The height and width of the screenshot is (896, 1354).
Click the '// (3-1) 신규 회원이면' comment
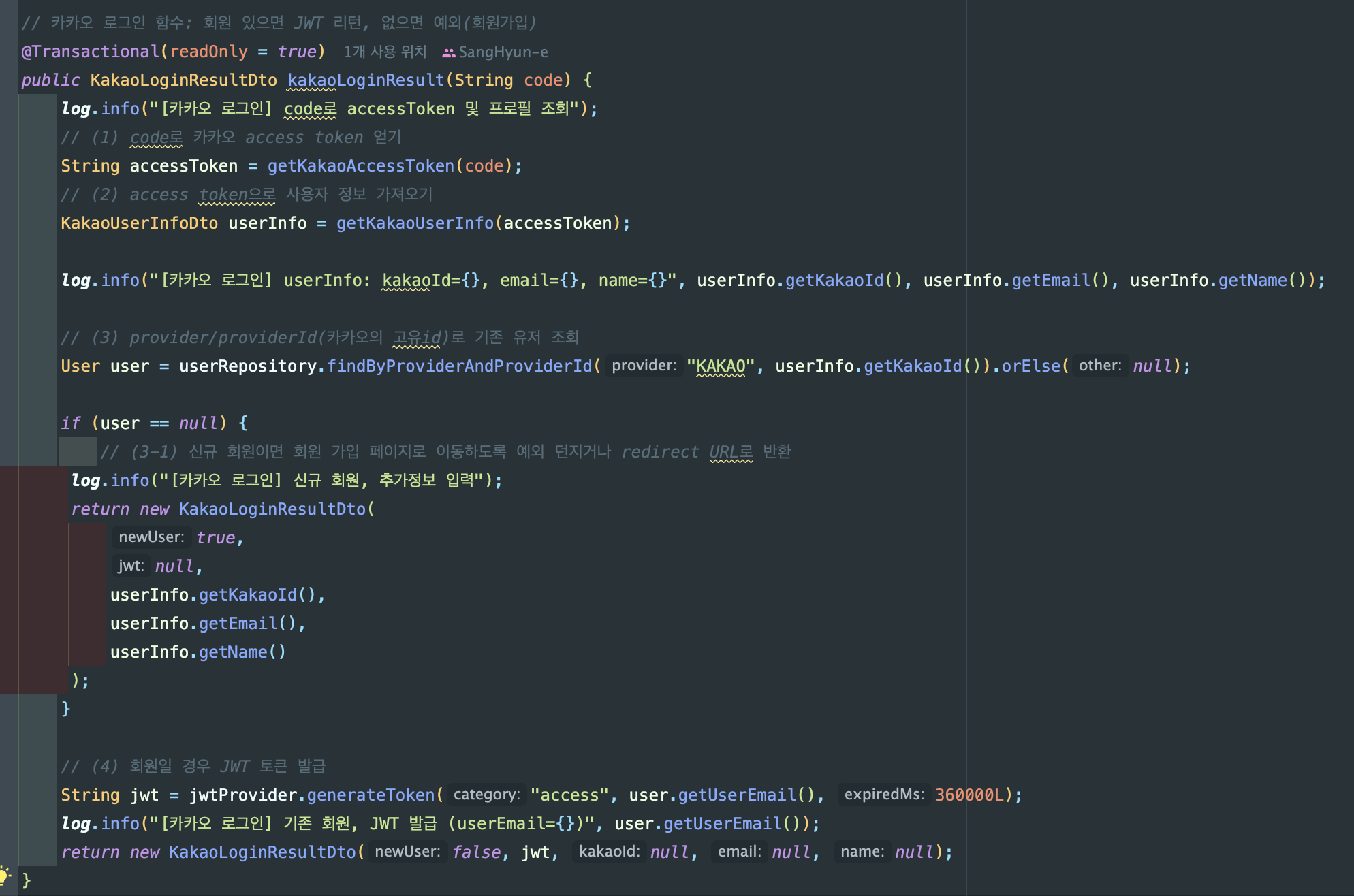point(445,452)
